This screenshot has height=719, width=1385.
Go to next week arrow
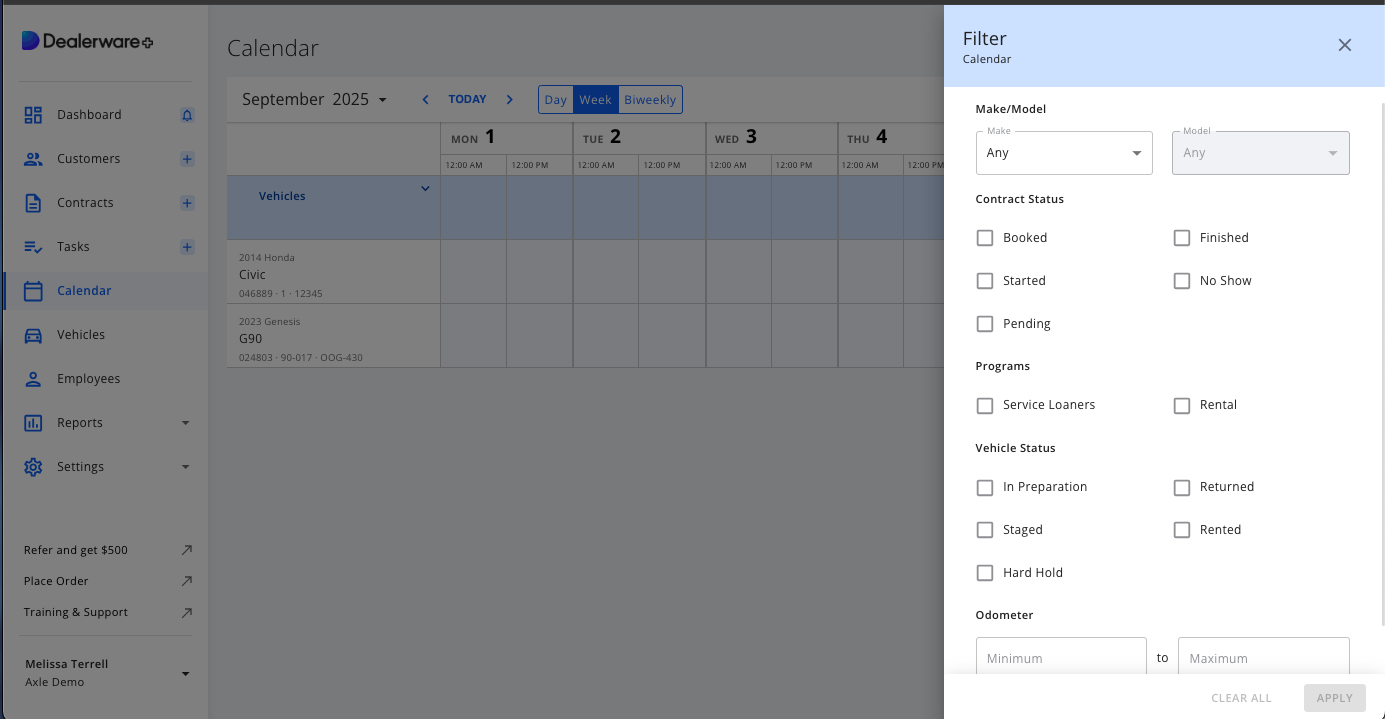click(x=509, y=99)
